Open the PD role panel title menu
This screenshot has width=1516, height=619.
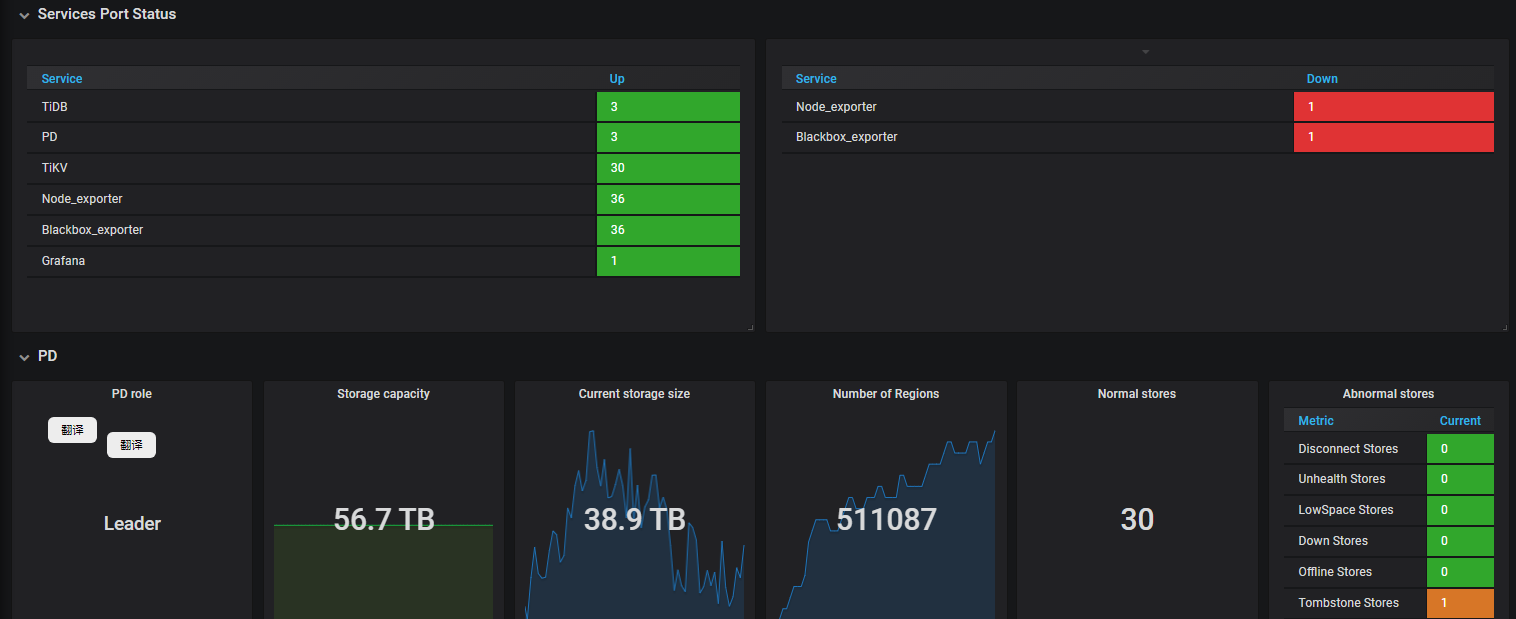(132, 394)
